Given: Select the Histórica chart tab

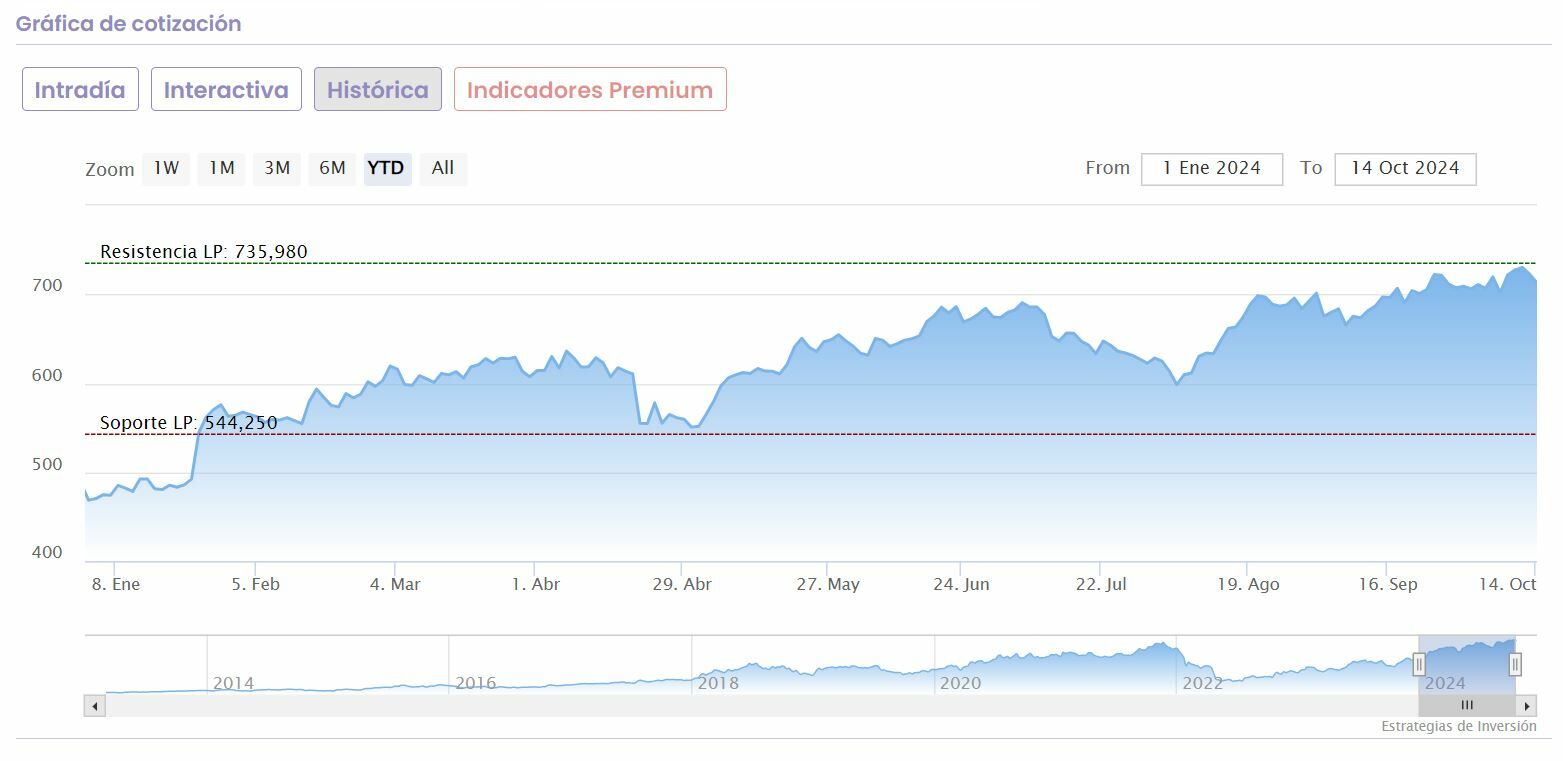Looking at the screenshot, I should coord(377,90).
